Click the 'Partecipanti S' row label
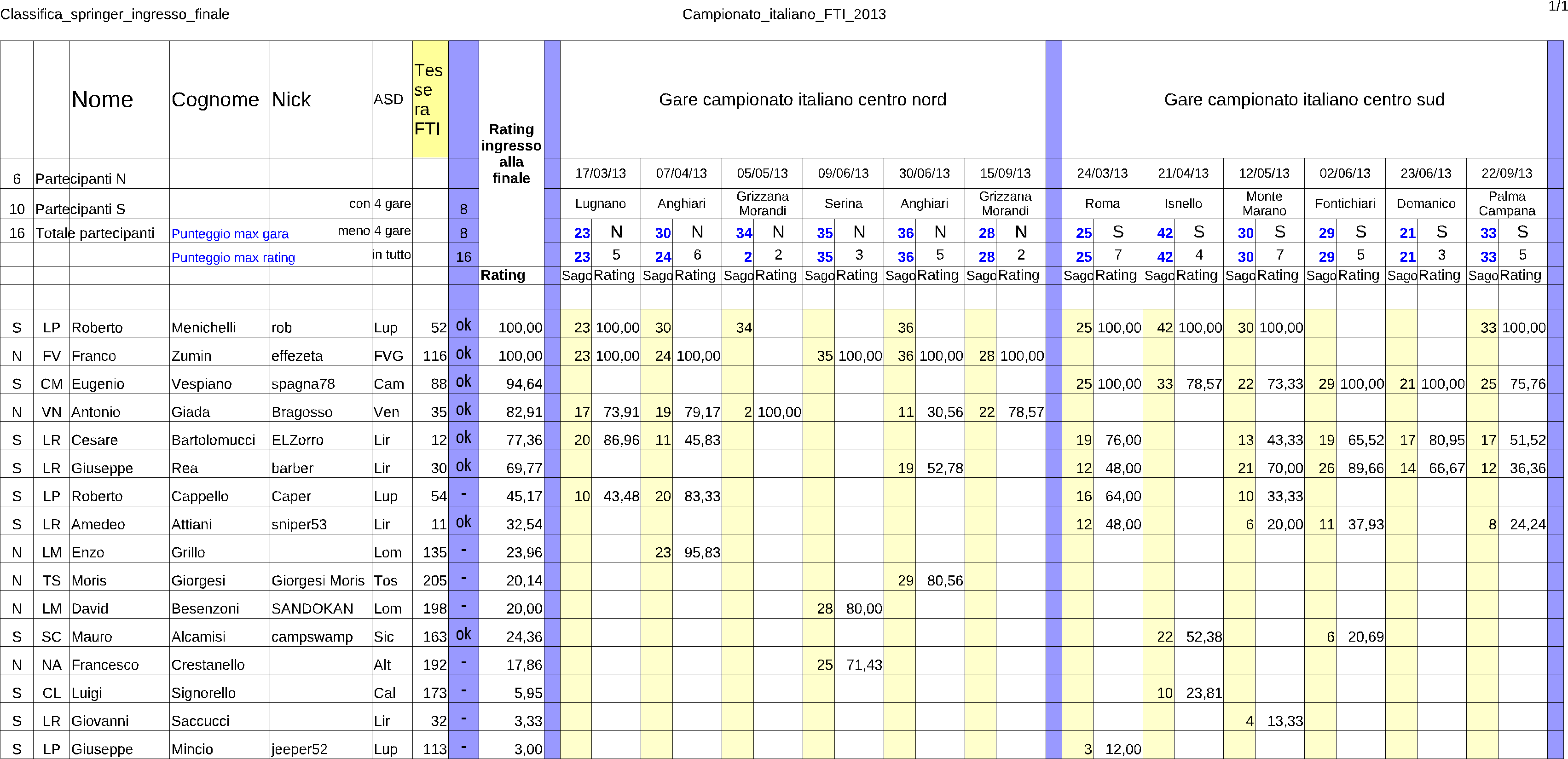Image resolution: width=1568 pixels, height=759 pixels. (x=80, y=209)
